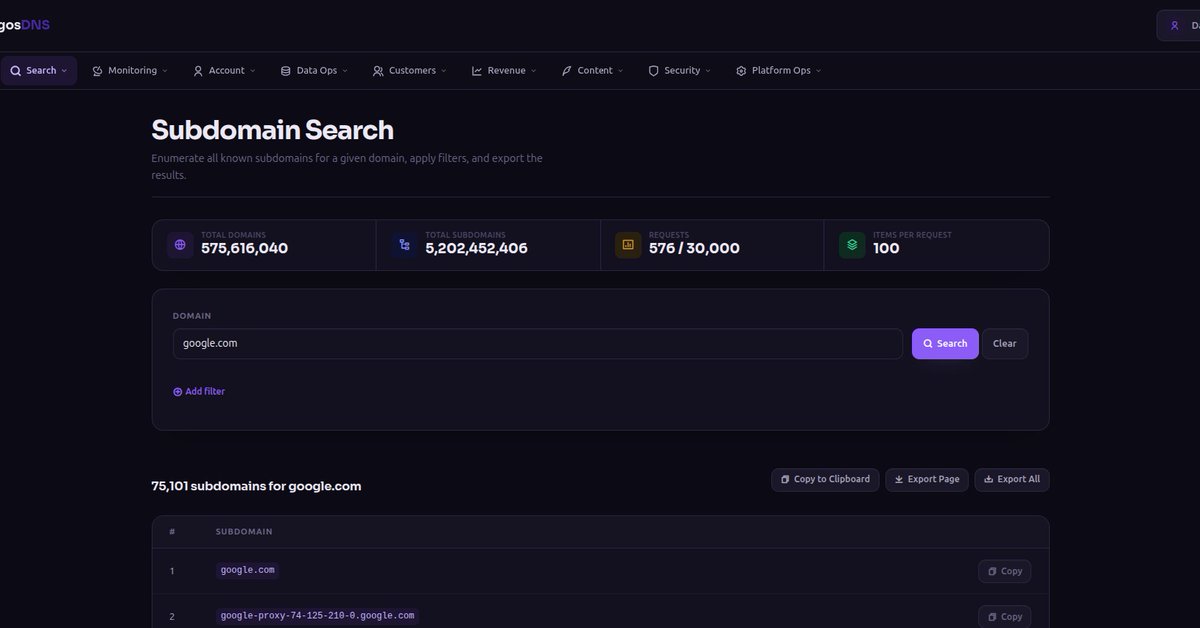Expand the Revenue chevron
The height and width of the screenshot is (628, 1200).
(534, 71)
